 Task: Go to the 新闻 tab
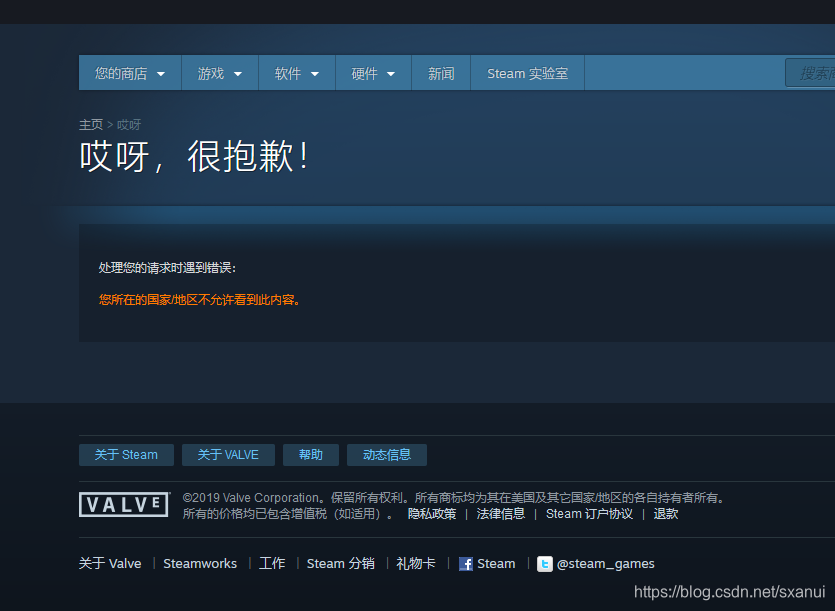pyautogui.click(x=441, y=73)
